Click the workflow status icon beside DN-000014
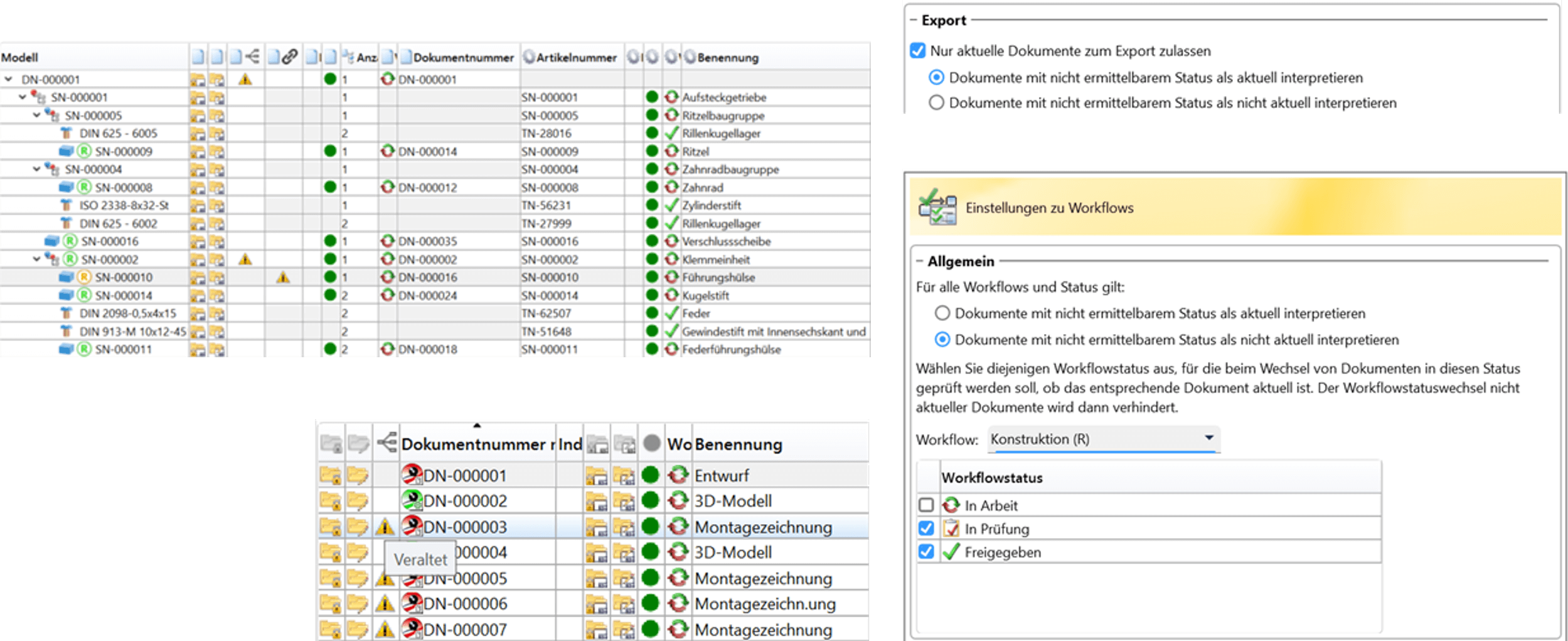Viewport: 1568px width, 641px height. (x=388, y=151)
